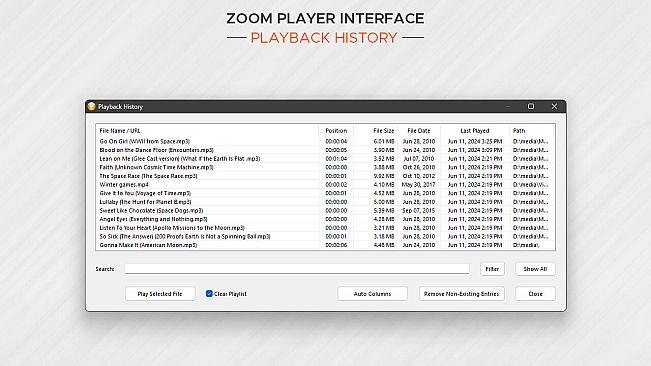
Task: Click the Zoom Player icon in title bar
Action: tap(91, 107)
